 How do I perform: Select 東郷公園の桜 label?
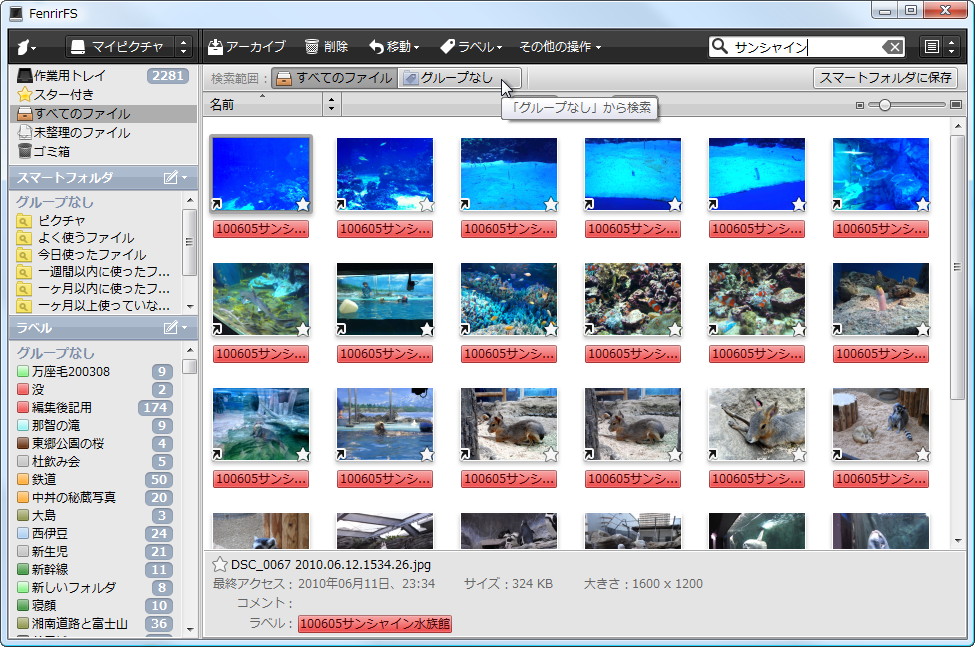coord(95,444)
